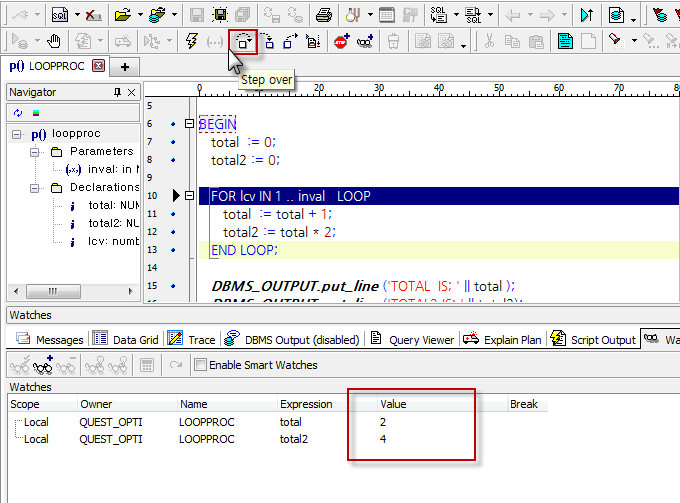Switch to the DBMS Output tab

coord(290,340)
